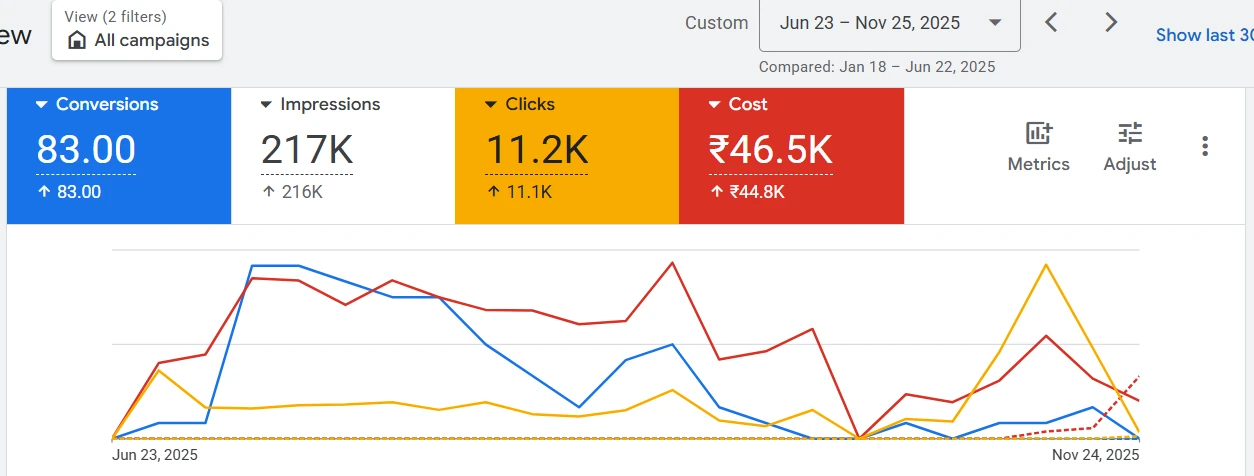1254x476 pixels.
Task: Click the All campaigns home icon
Action: (x=77, y=40)
